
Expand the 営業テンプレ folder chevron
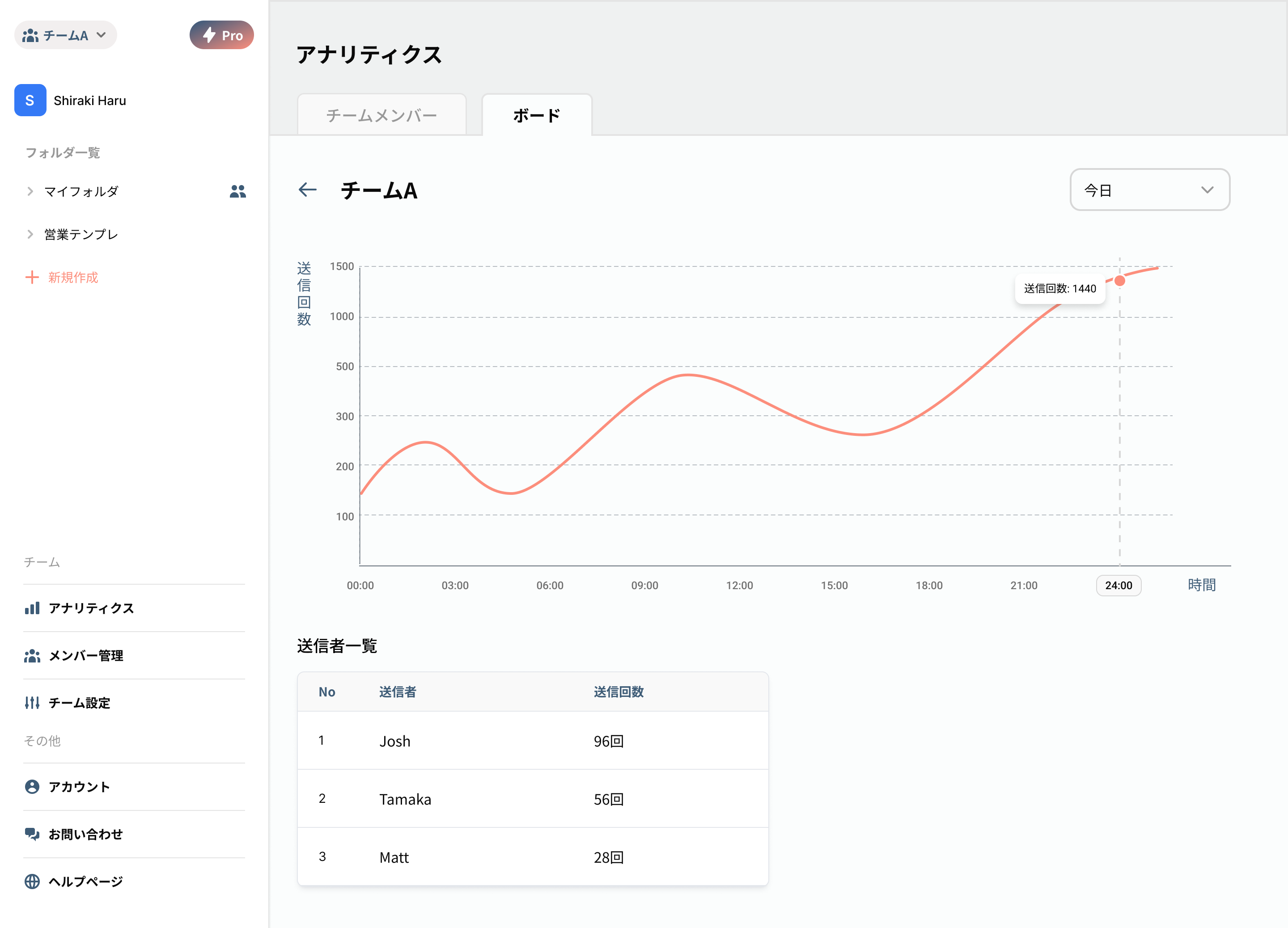[30, 234]
